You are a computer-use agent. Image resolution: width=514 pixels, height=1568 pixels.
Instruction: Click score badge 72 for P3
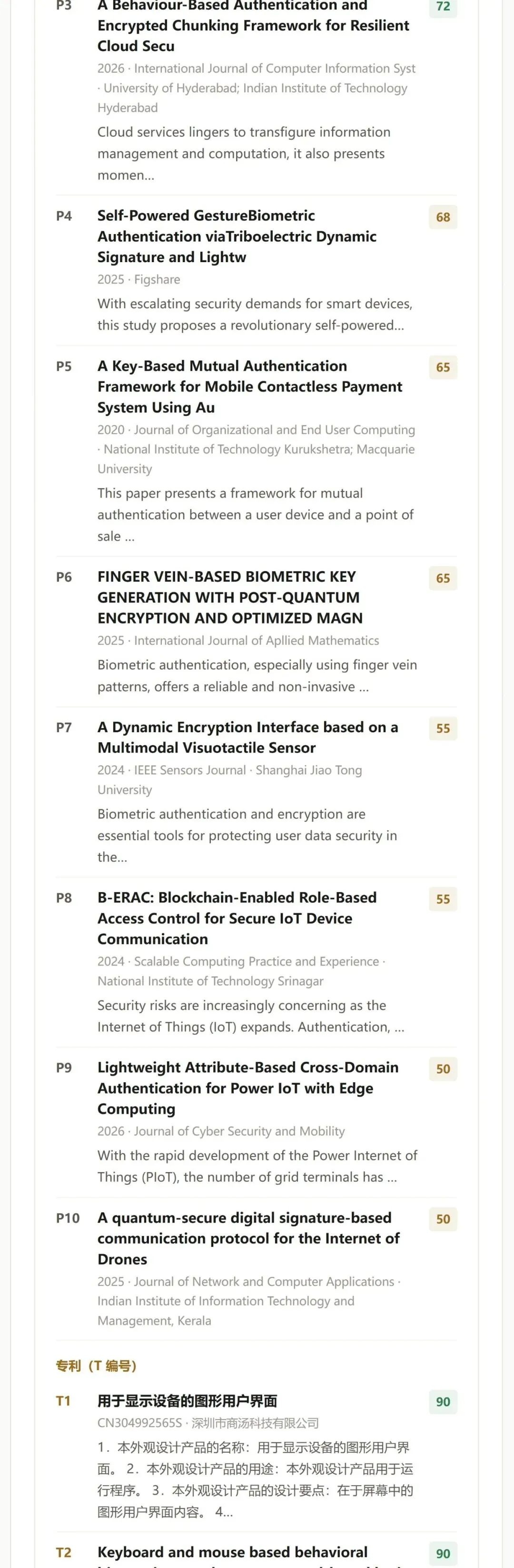coord(443,7)
